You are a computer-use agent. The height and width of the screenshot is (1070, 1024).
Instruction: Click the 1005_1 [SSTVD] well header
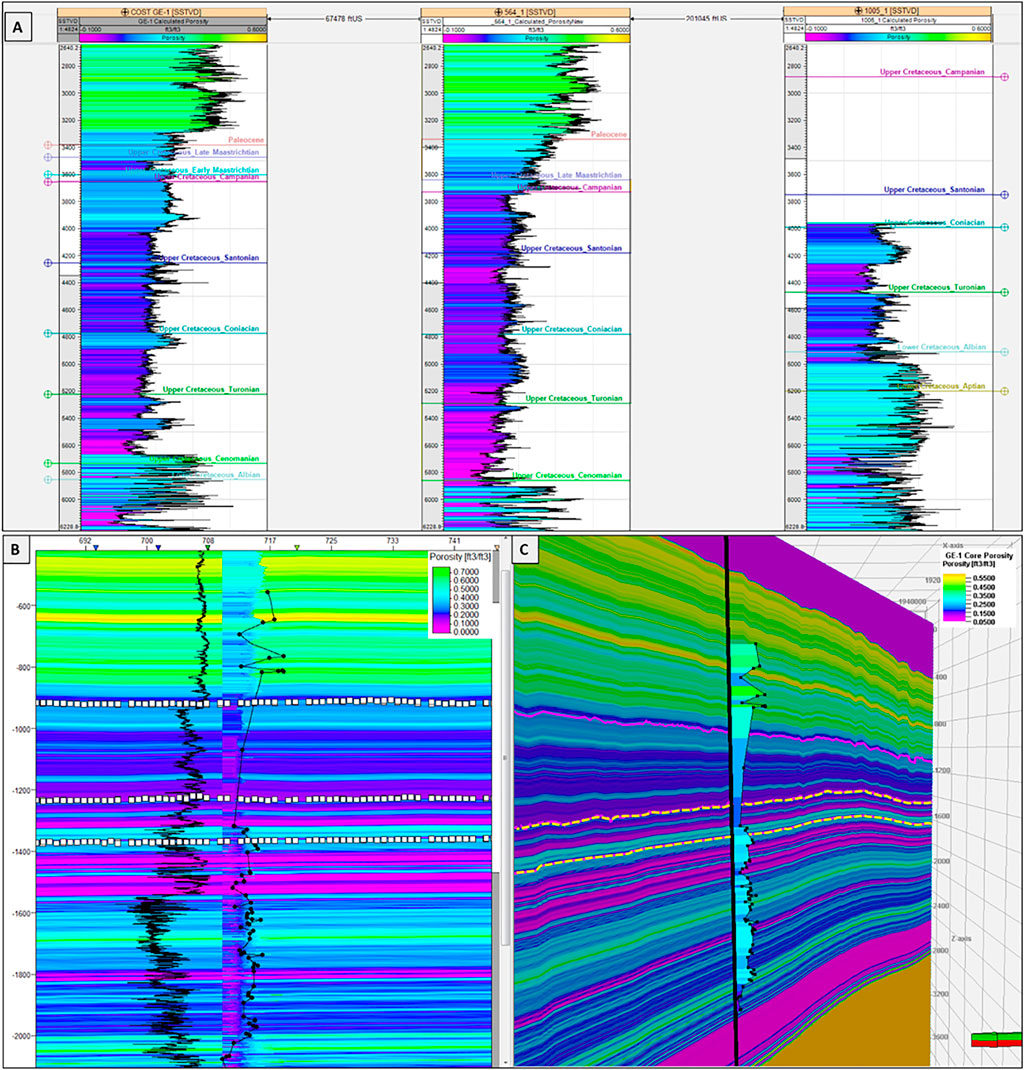click(887, 12)
